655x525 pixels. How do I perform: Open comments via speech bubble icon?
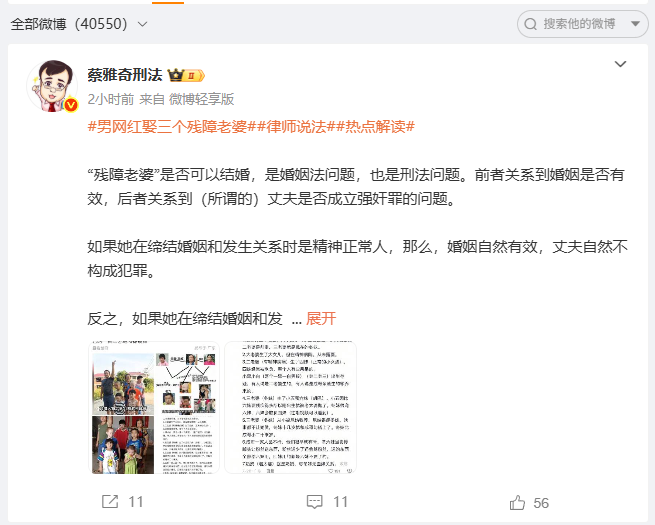coord(314,502)
